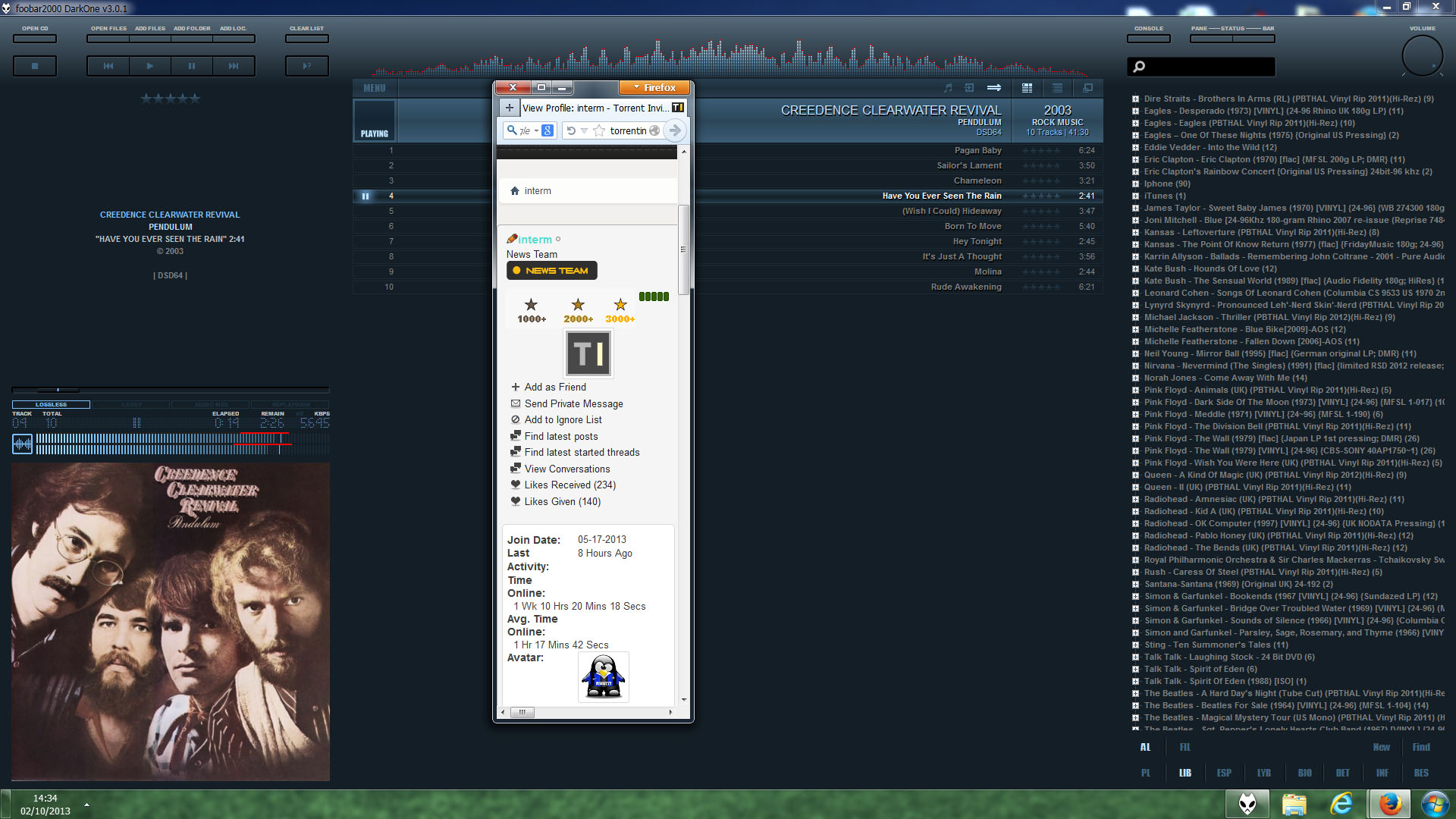Viewport: 1456px width, 819px height.
Task: Open Likes Received (234) link
Action: coord(570,485)
